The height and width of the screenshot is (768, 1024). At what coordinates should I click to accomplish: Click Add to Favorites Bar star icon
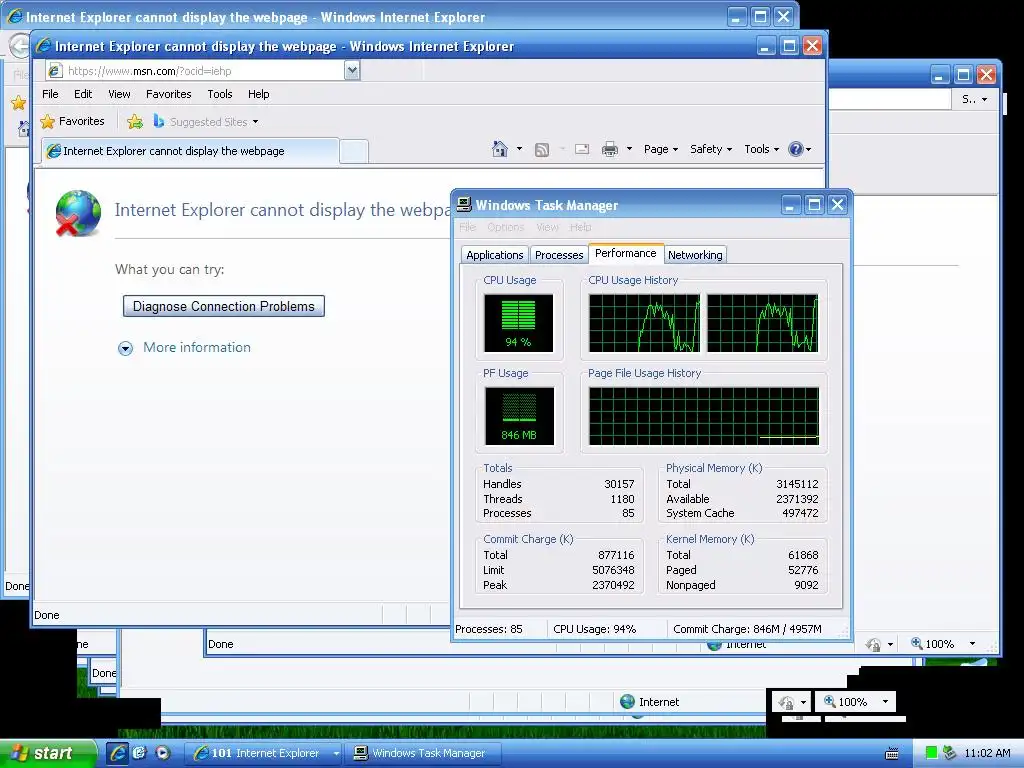(x=135, y=121)
